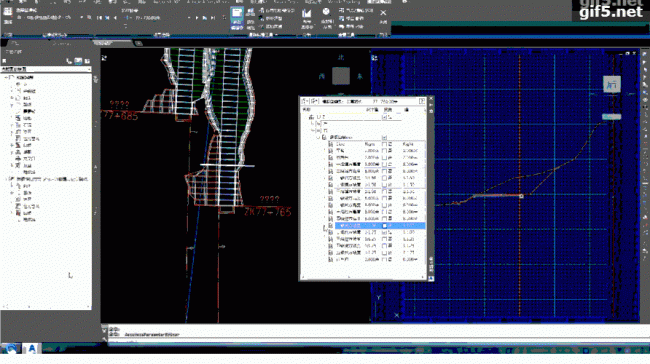Screen dimensions: 650x364
Task: Click the west (西) compass label on the ViewCube
Action: 322,76
